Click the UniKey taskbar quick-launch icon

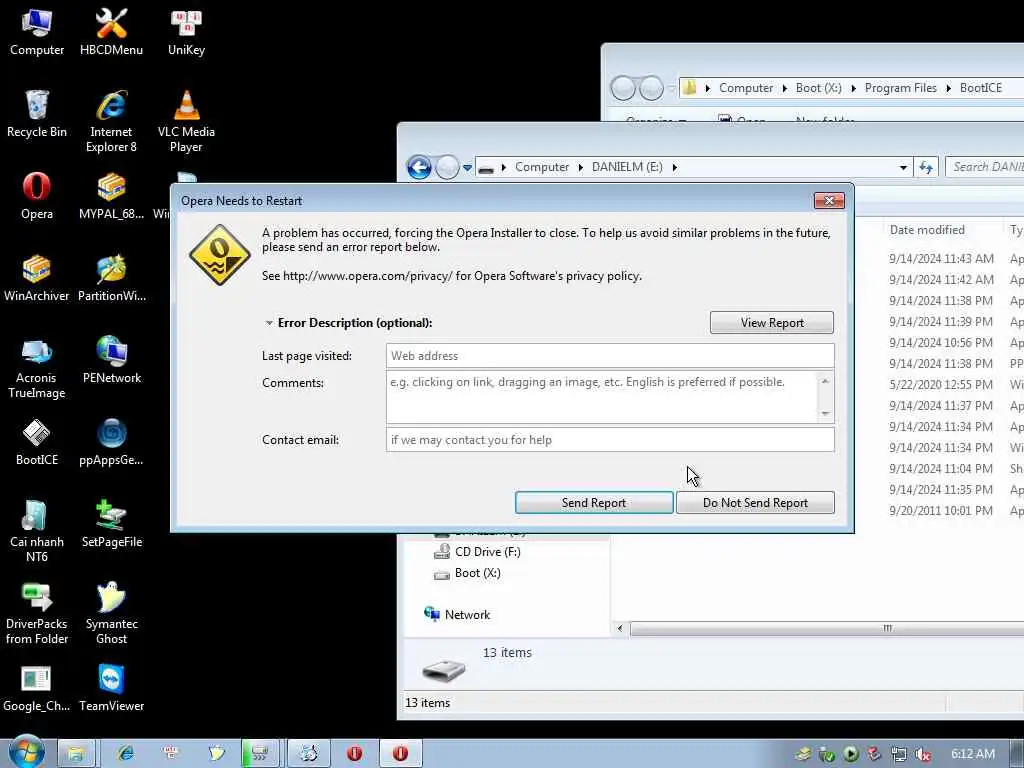[171, 753]
